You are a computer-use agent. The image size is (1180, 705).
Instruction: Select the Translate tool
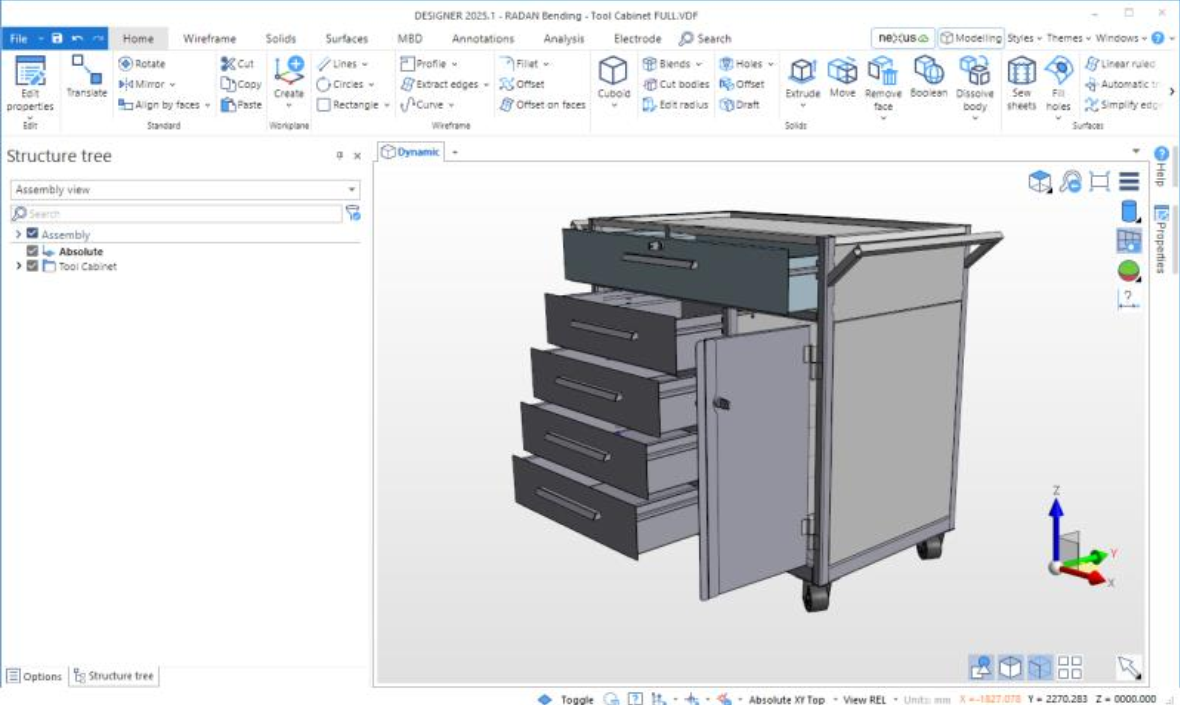(87, 72)
